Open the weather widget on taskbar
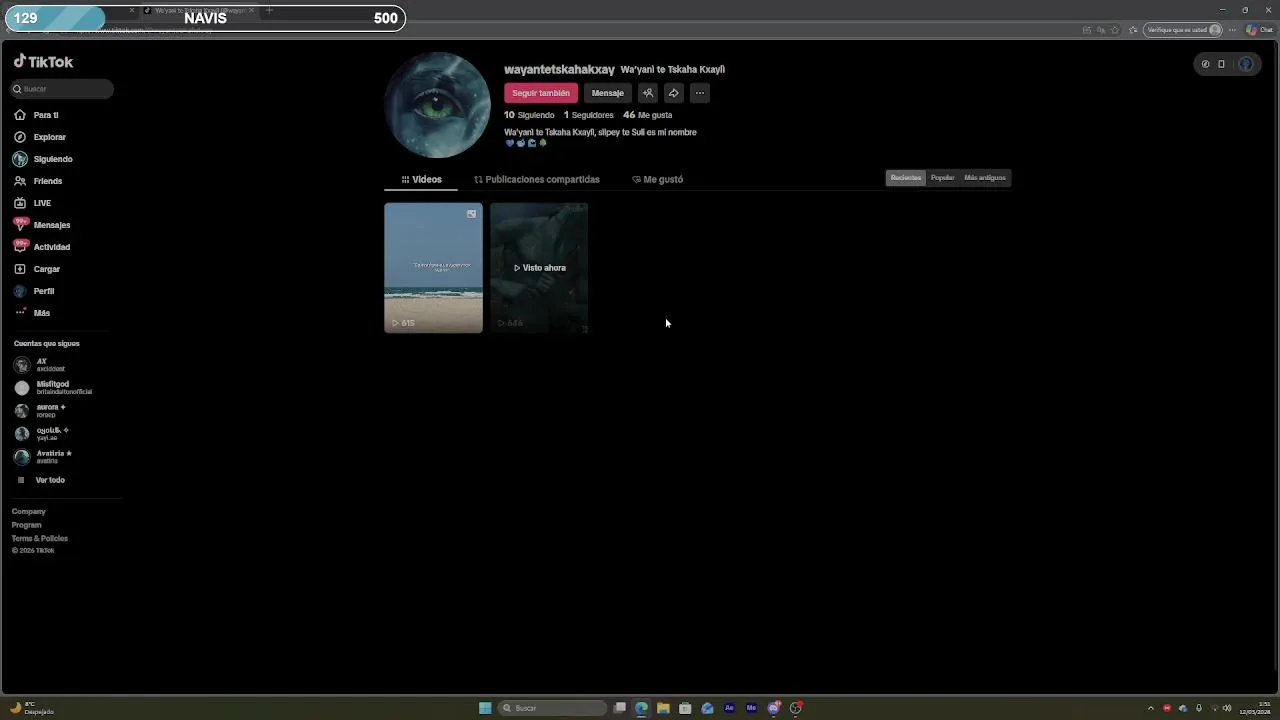Screen dimensions: 1280x720 (x=32, y=708)
